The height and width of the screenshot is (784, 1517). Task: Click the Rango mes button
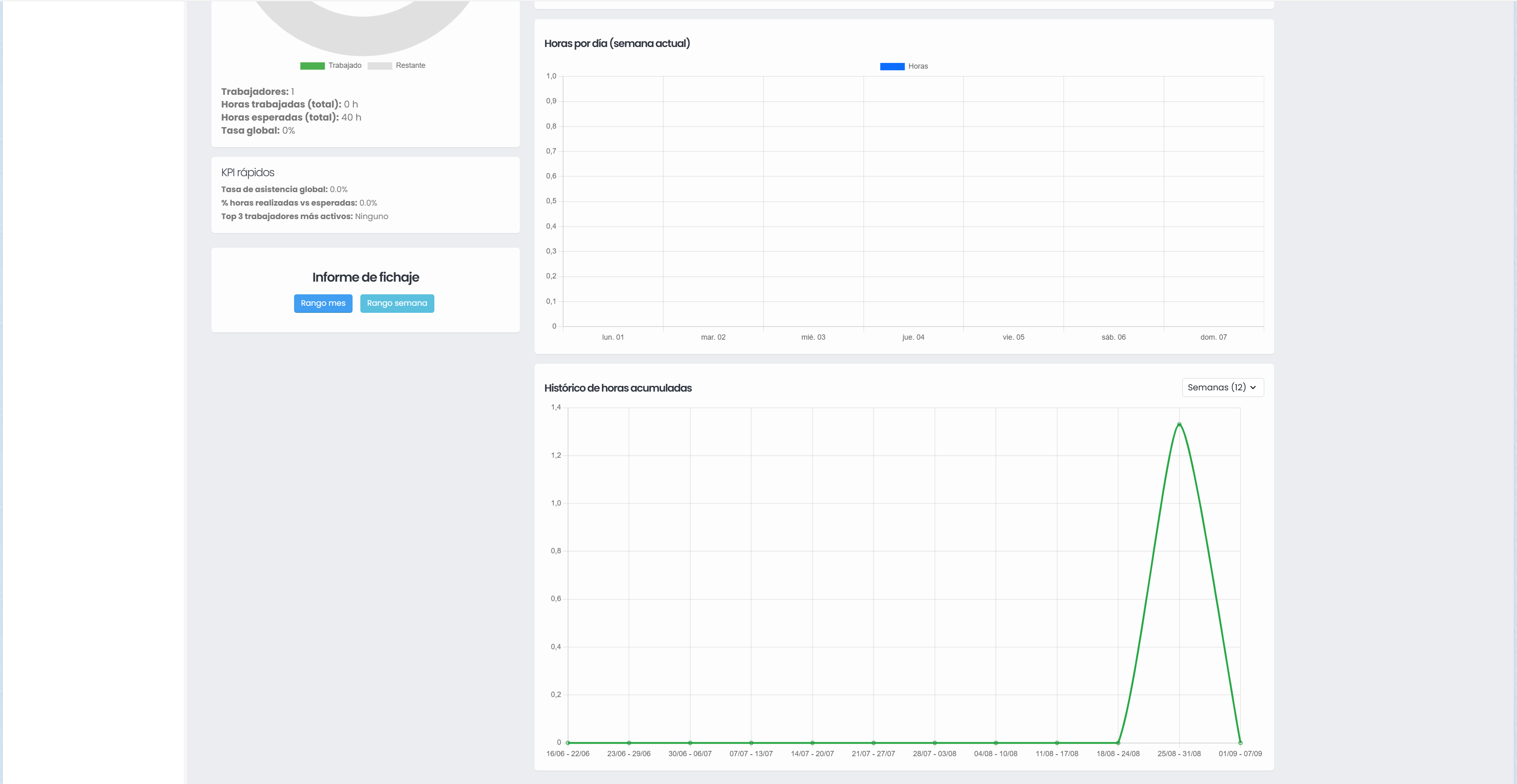(323, 303)
